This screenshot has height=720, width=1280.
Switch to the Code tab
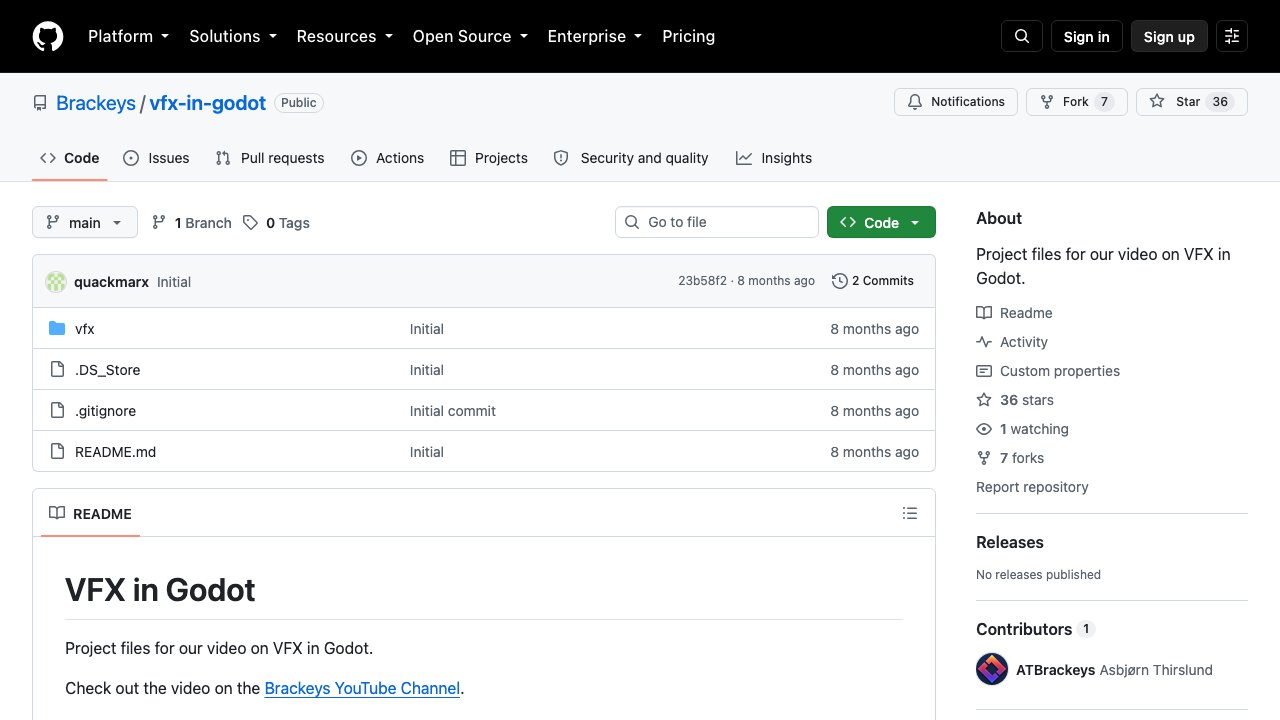click(x=69, y=158)
